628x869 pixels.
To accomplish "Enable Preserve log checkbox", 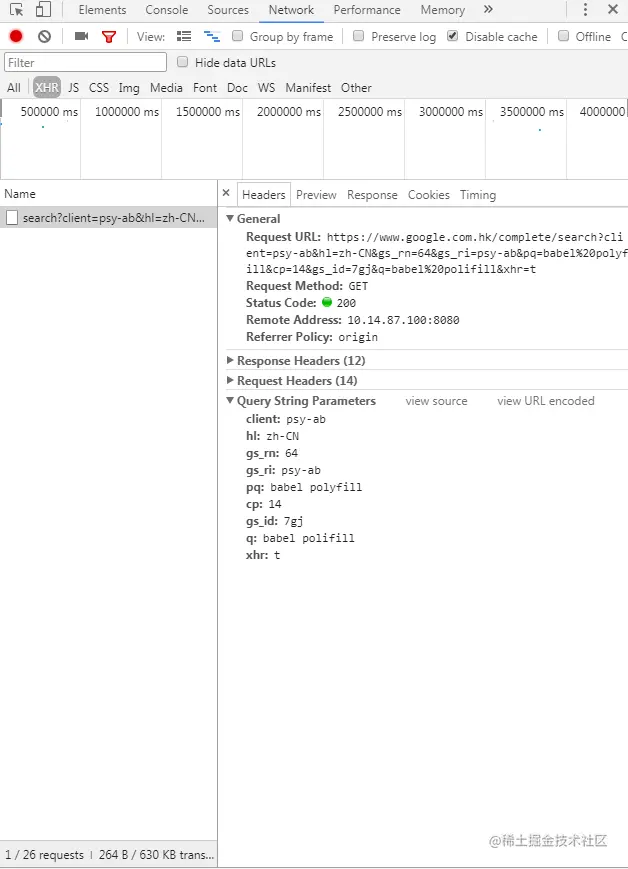I will pyautogui.click(x=359, y=36).
